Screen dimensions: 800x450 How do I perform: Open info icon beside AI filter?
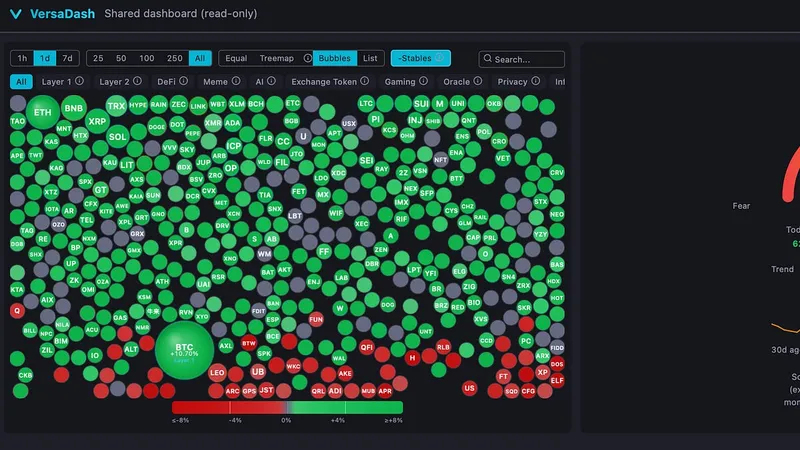271,81
